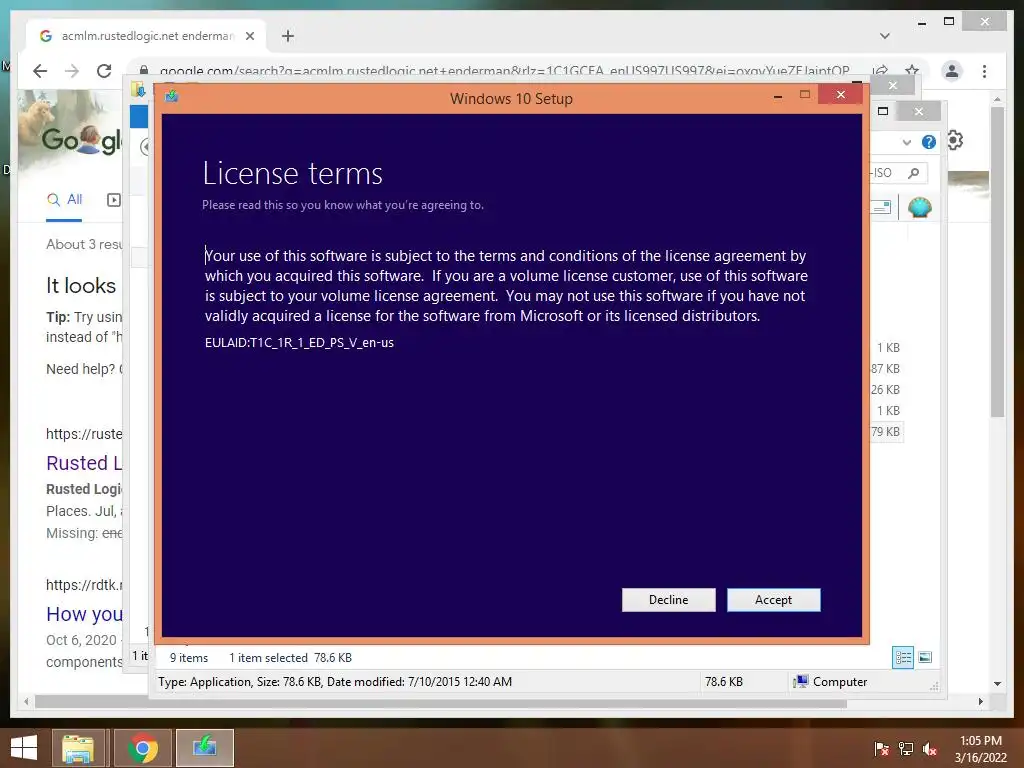Open File Explorer help icon
This screenshot has height=768, width=1024.
tap(929, 142)
